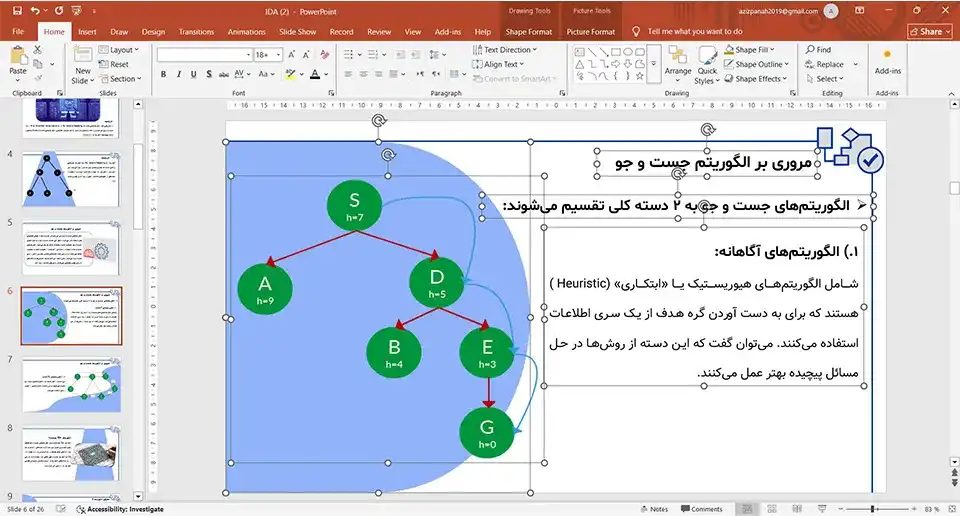The image size is (960, 516).
Task: Select the Oval shape in shapes gallery
Action: tap(628, 52)
